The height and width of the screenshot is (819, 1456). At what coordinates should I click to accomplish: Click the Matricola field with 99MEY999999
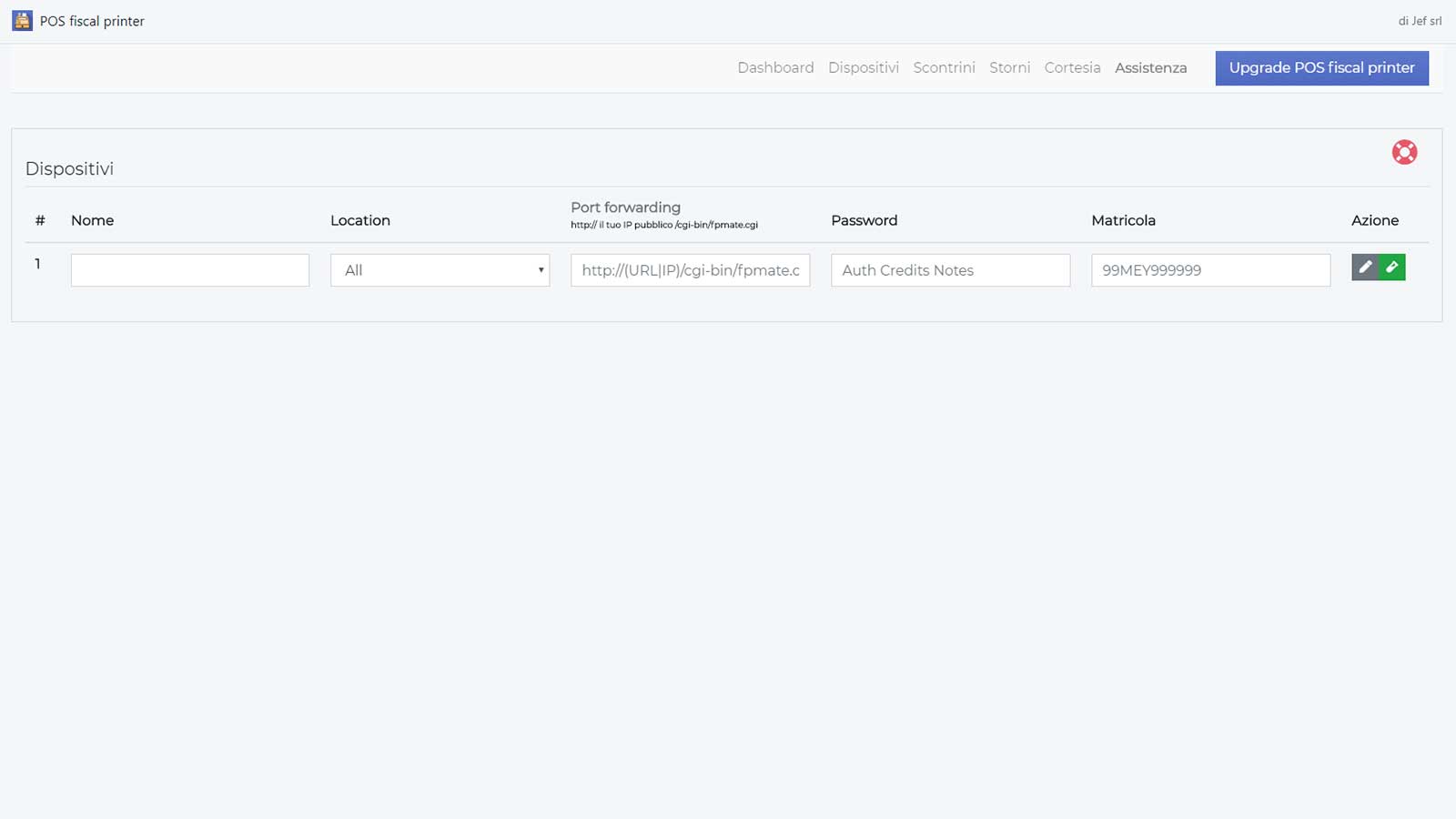point(1210,270)
